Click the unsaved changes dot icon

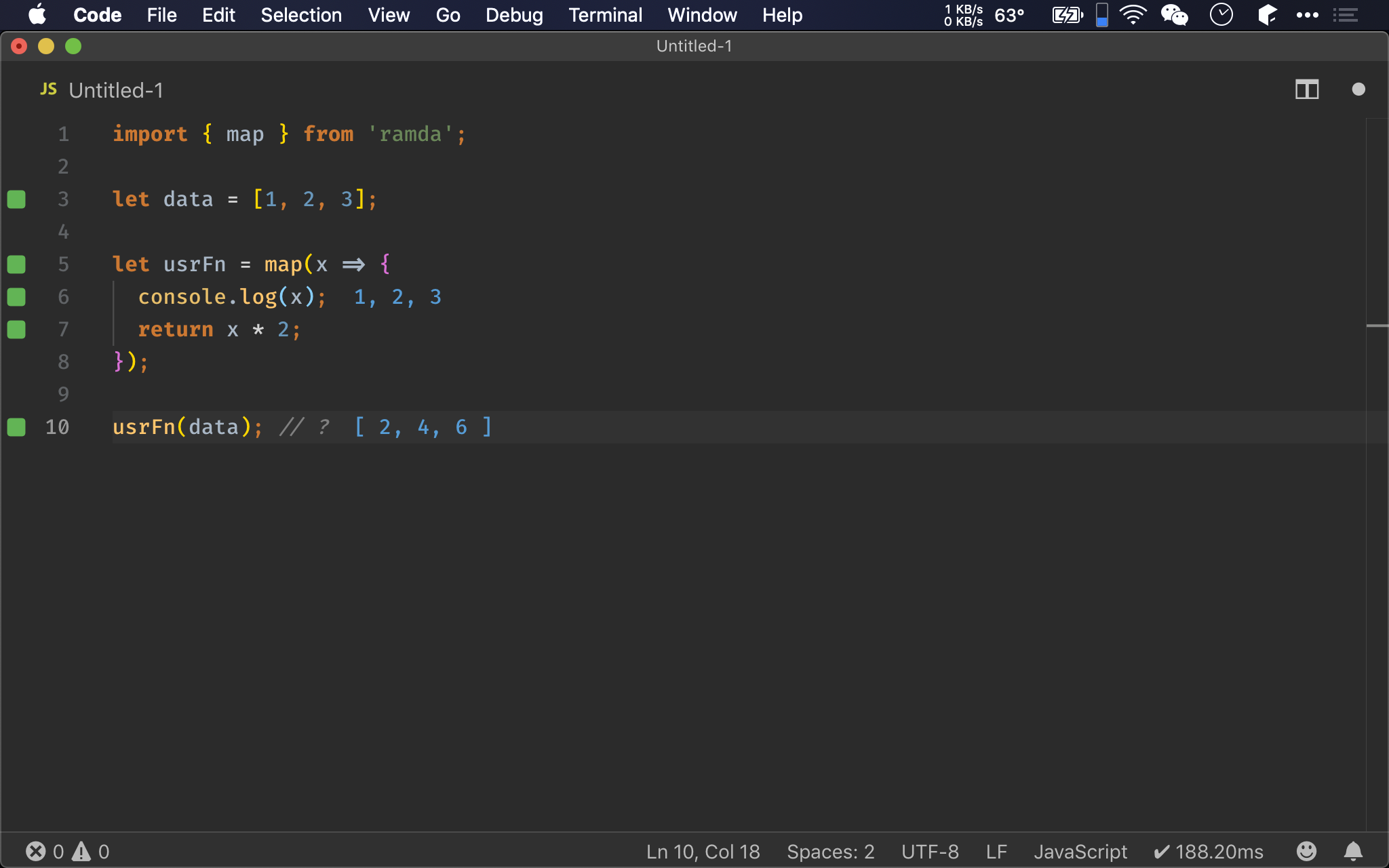pos(1358,90)
